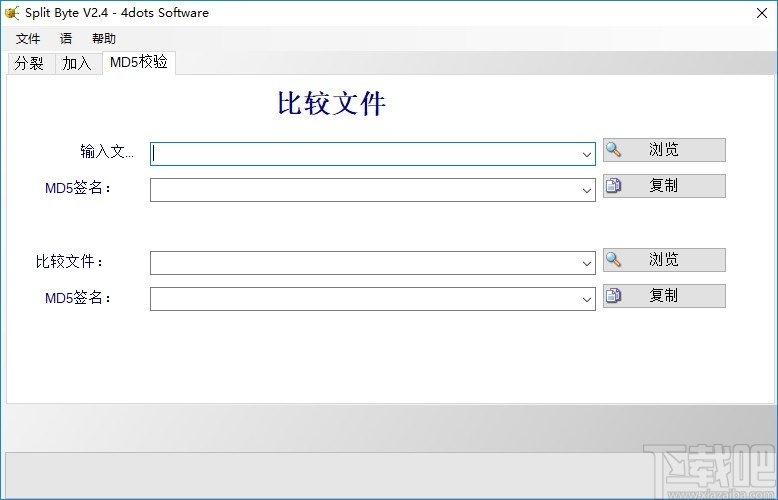Click copy icon beside second MD5签名 field
The width and height of the screenshot is (778, 500).
tap(614, 296)
